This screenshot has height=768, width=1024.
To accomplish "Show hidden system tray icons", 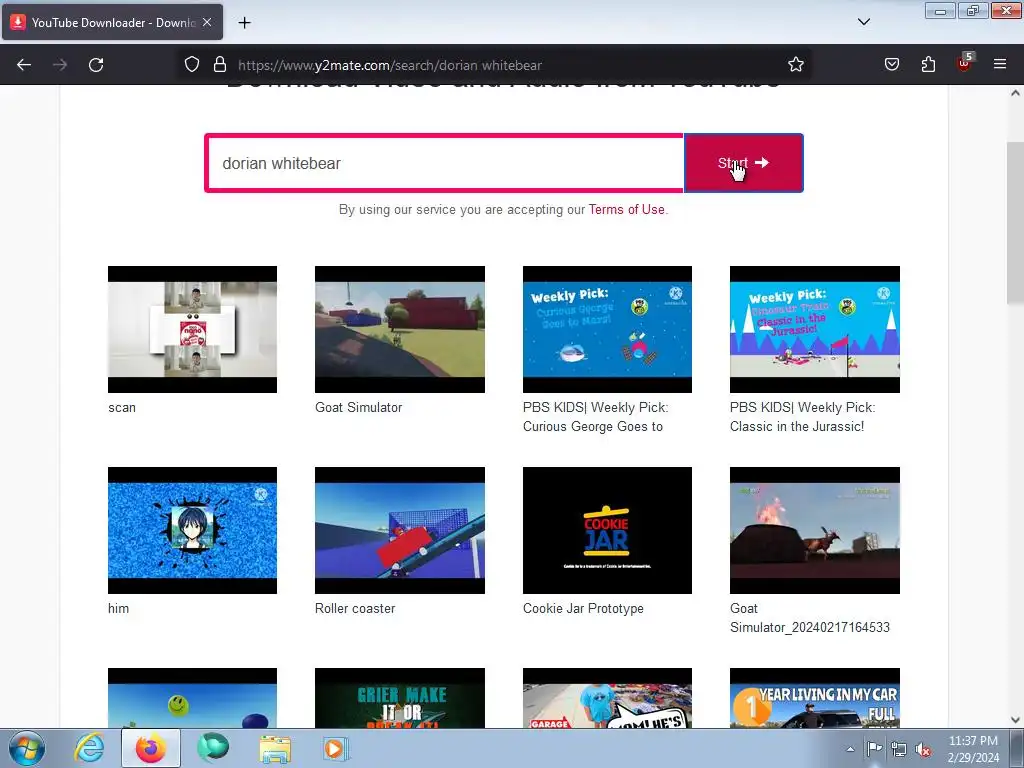I will (850, 749).
